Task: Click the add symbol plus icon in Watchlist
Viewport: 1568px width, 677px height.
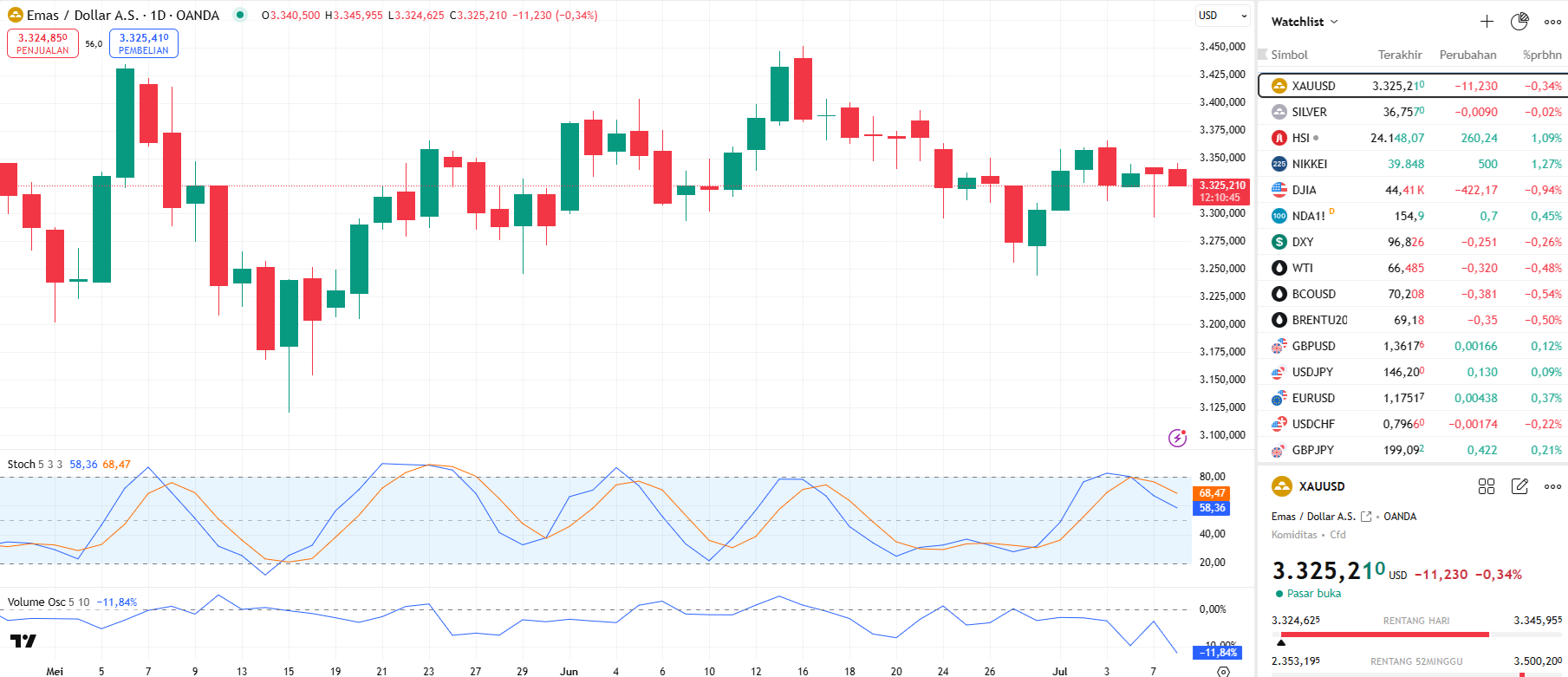Action: click(x=1487, y=22)
